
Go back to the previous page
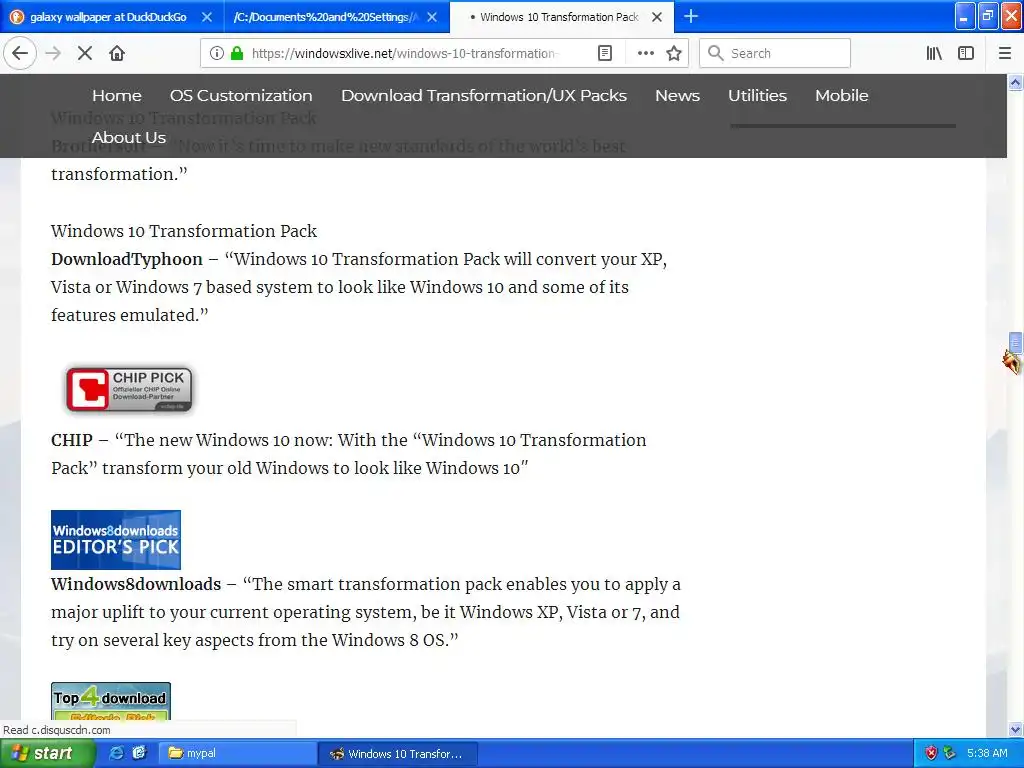[20, 53]
